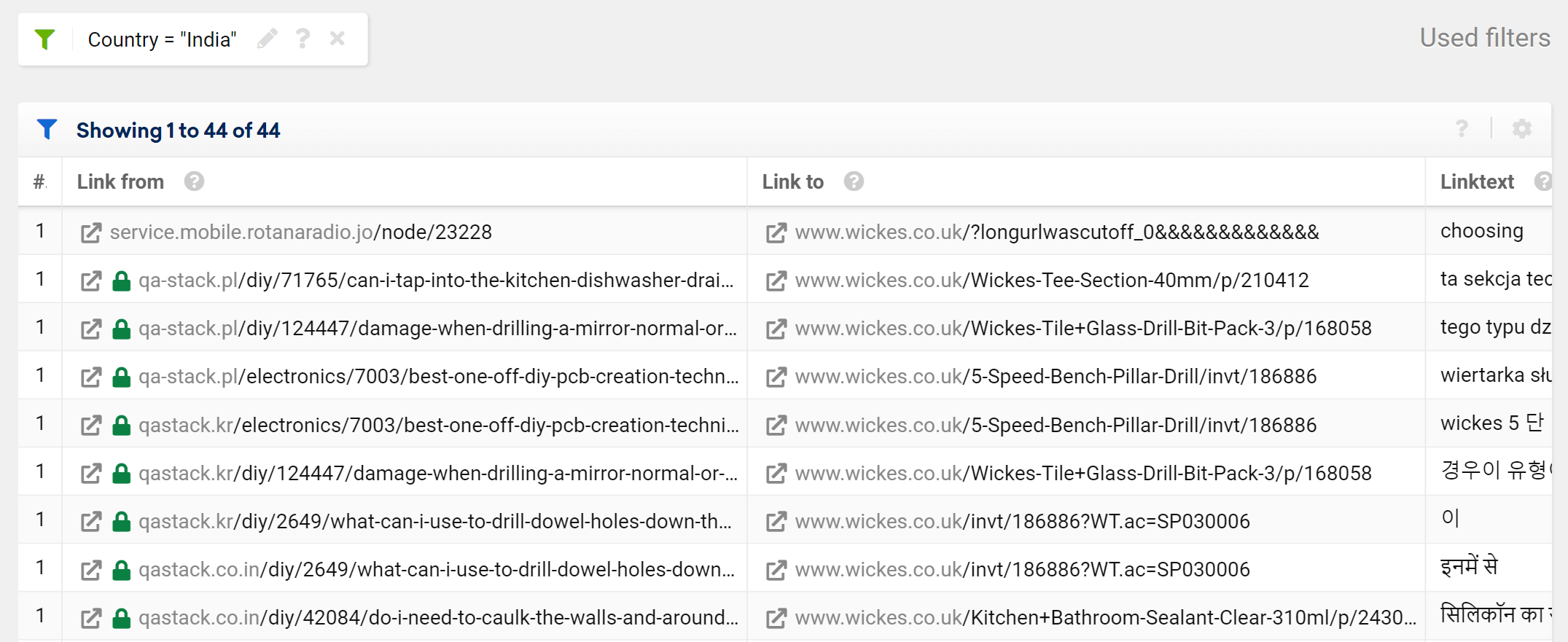Screen dimensions: 1568x642
Task: Click the 'Used filters' label
Action: pyautogui.click(x=1485, y=38)
